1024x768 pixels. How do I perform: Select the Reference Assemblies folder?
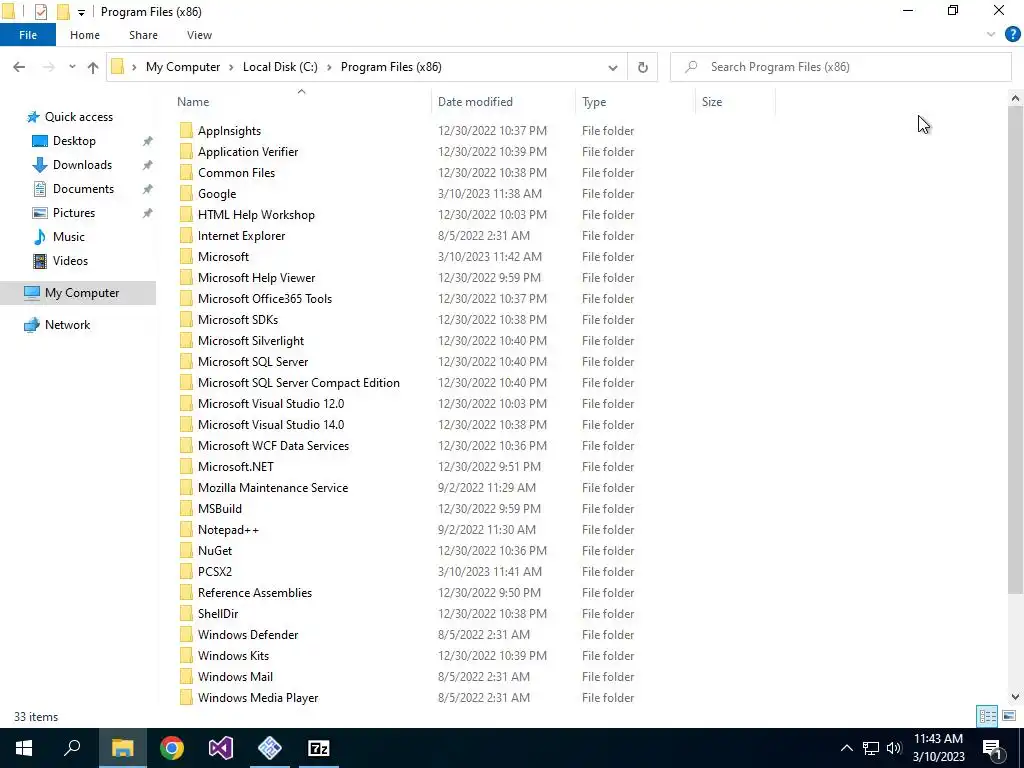[x=255, y=592]
